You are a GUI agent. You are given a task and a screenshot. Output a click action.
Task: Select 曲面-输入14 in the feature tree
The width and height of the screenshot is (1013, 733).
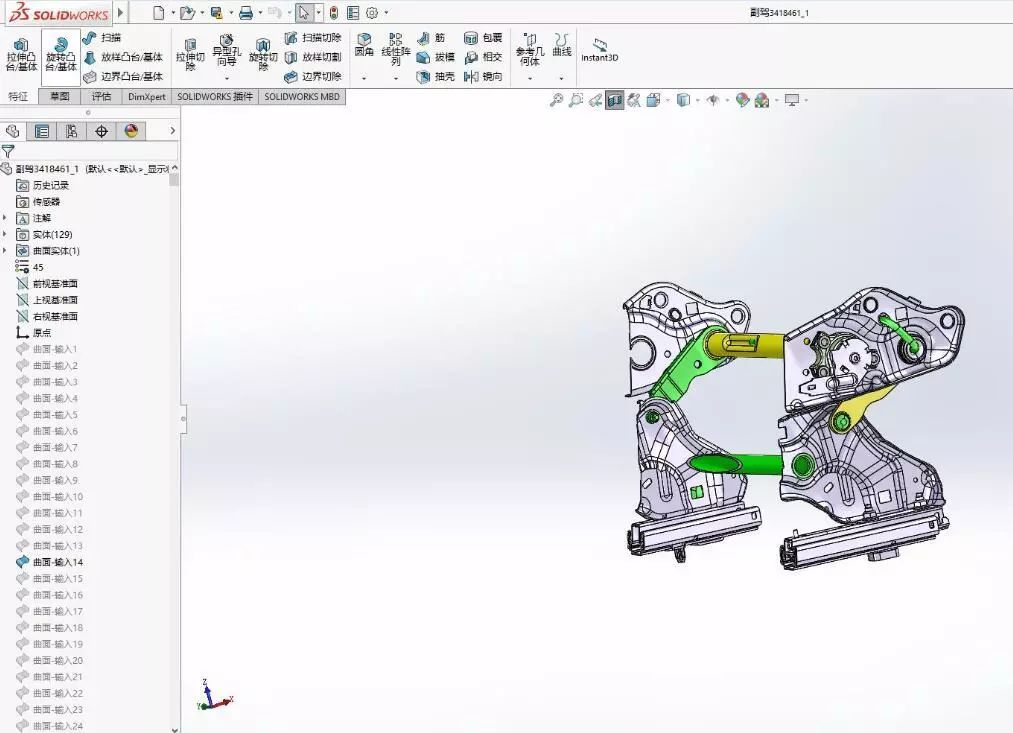[x=57, y=562]
